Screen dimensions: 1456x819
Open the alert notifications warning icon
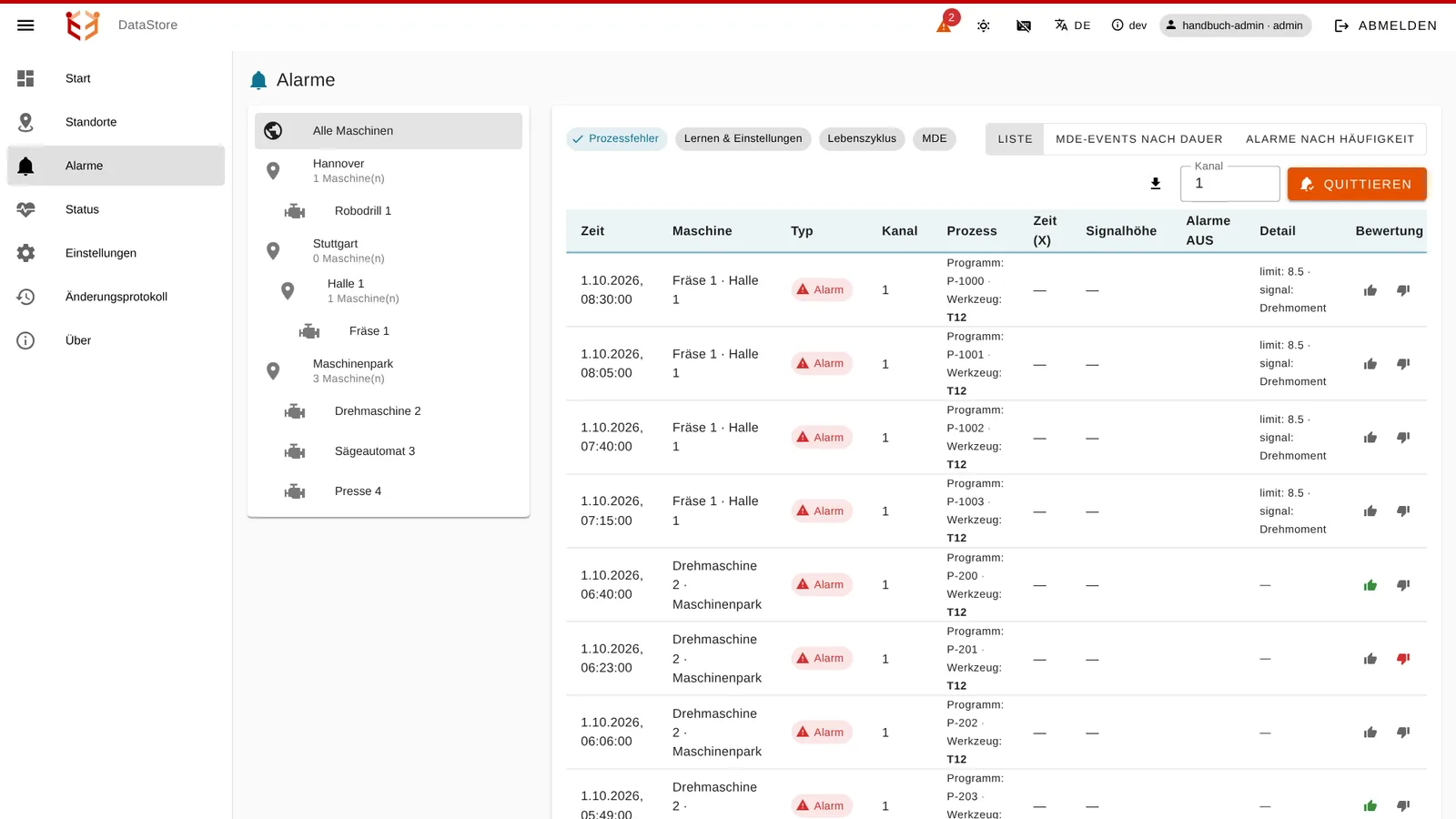coord(945,25)
